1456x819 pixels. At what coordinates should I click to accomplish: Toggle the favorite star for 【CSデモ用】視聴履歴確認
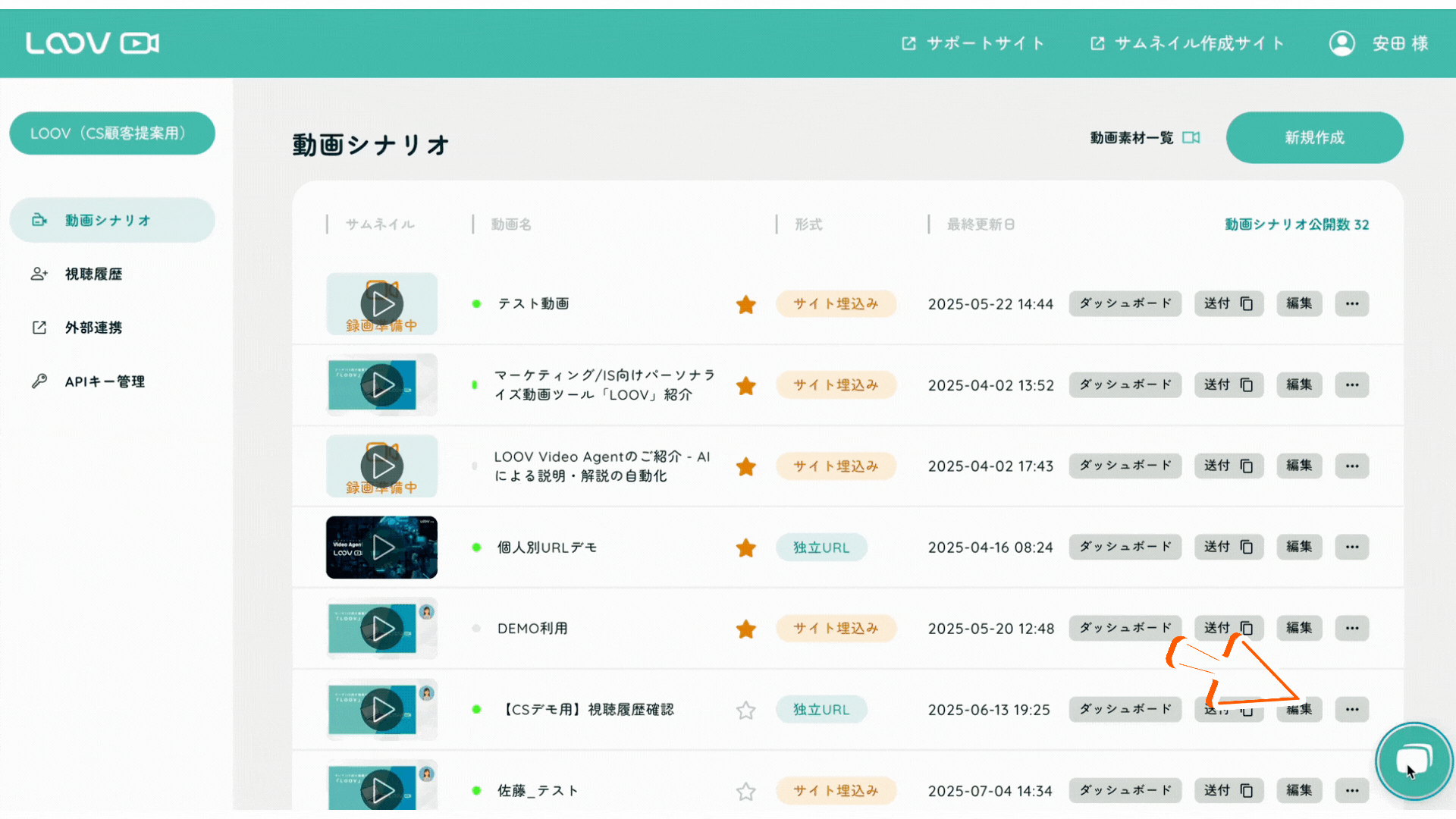click(x=746, y=710)
